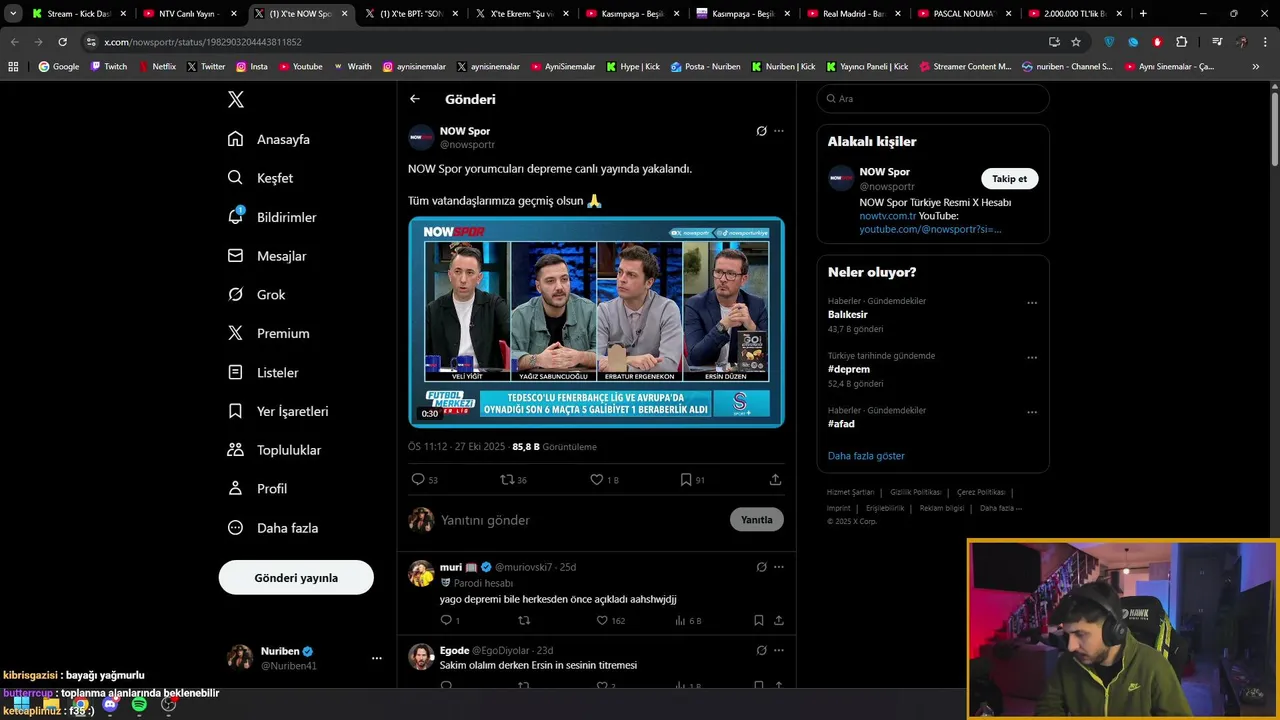
Task: Bookmark this page with star icon
Action: tap(1076, 42)
